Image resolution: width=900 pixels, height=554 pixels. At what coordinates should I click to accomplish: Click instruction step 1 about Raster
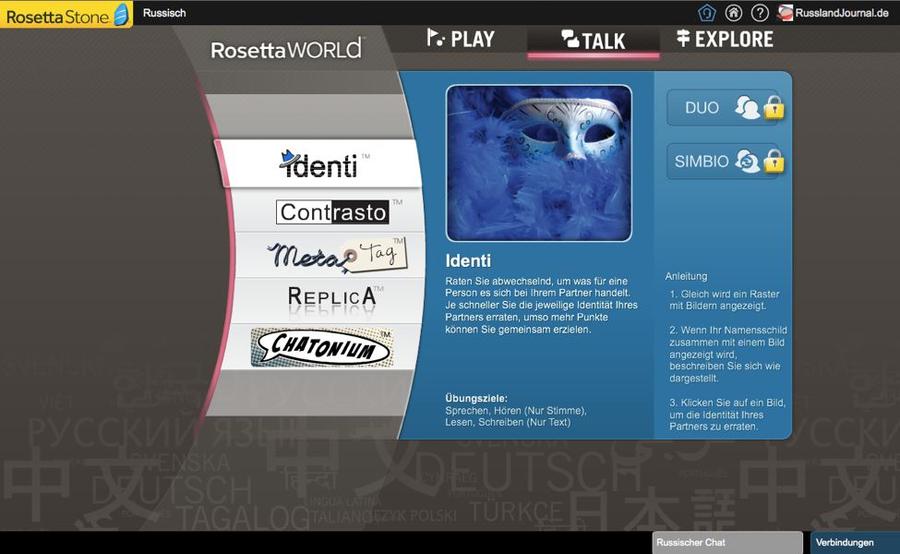[x=724, y=300]
